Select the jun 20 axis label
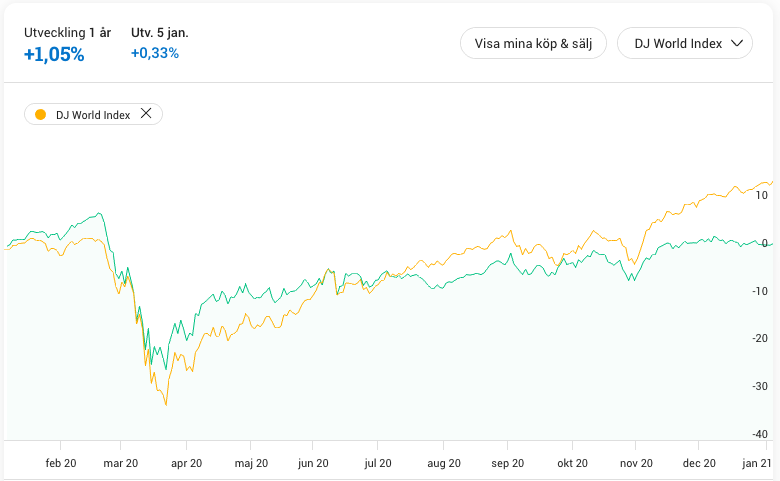 point(313,463)
